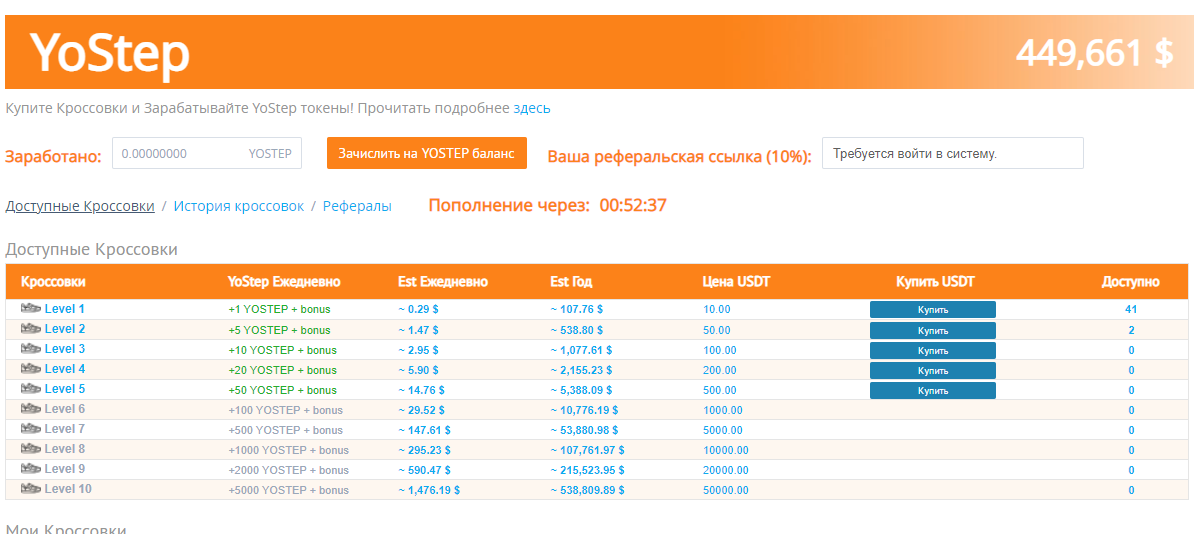Click the YoStep logo in header

tap(109, 53)
